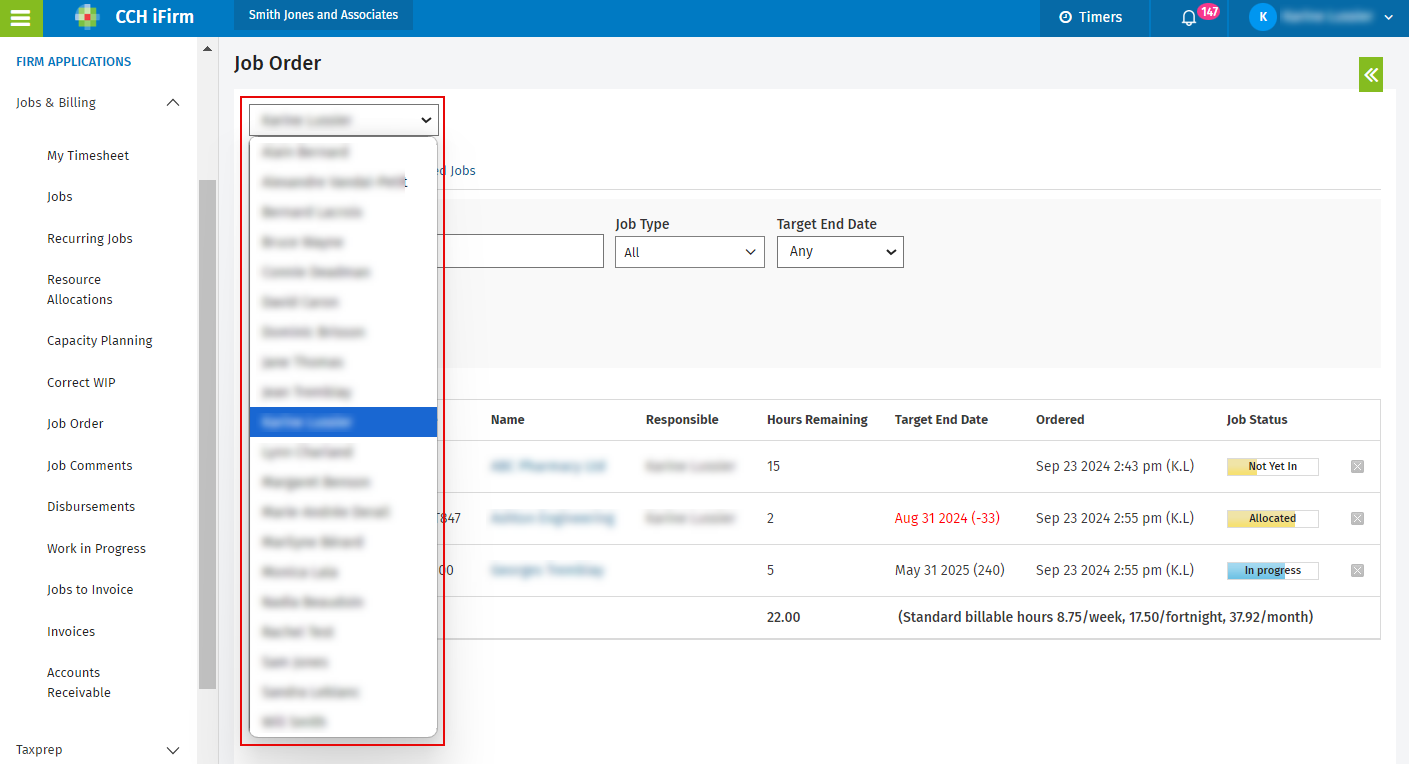Open Work in Progress
The height and width of the screenshot is (764, 1409).
(96, 549)
